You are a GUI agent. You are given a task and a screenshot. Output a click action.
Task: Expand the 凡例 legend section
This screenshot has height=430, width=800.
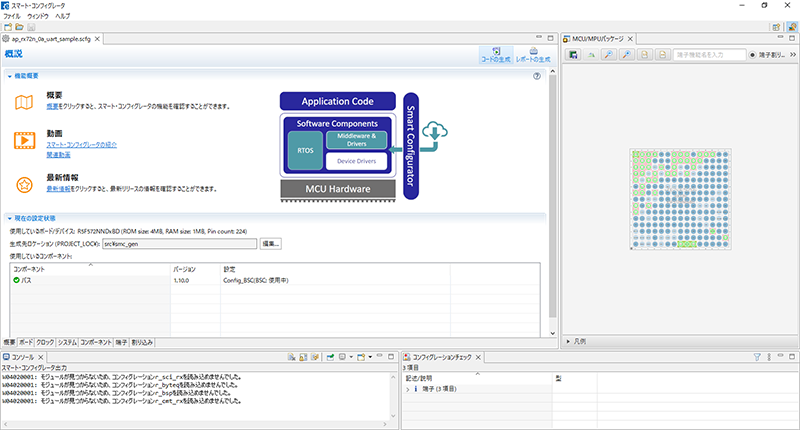(x=568, y=341)
